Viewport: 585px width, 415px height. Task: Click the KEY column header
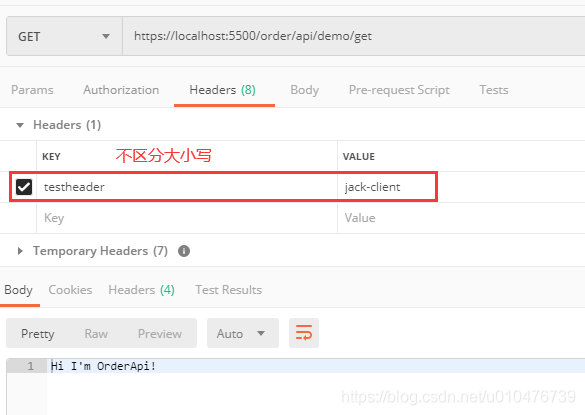(x=51, y=157)
